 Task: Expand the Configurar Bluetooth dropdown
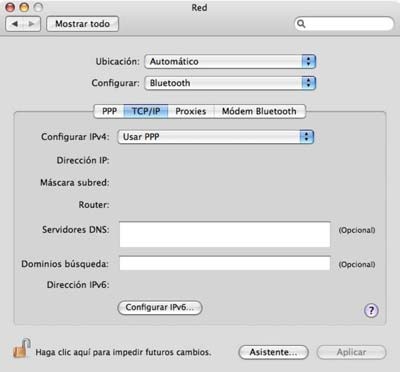pos(230,83)
